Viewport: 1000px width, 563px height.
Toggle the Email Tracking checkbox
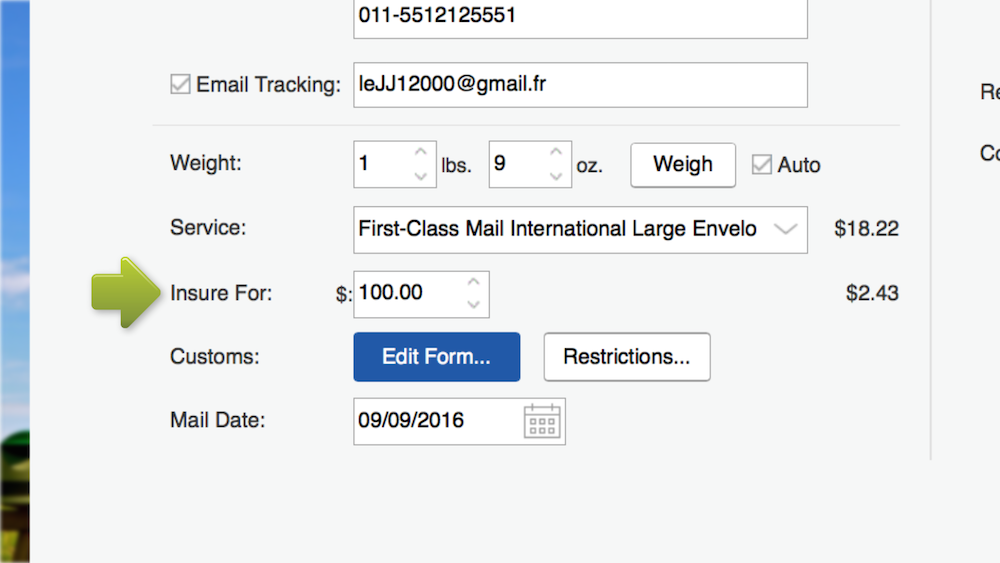(x=180, y=85)
